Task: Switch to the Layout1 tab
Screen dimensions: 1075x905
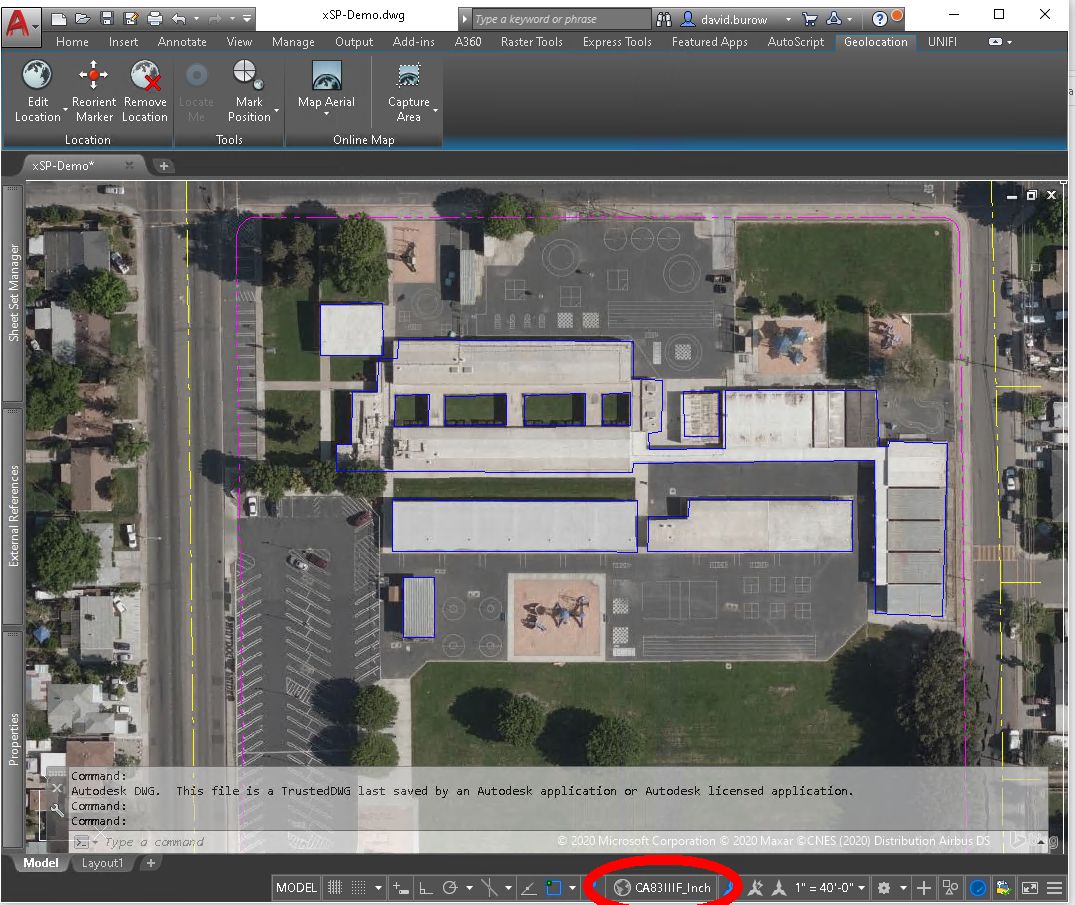Action: click(102, 862)
